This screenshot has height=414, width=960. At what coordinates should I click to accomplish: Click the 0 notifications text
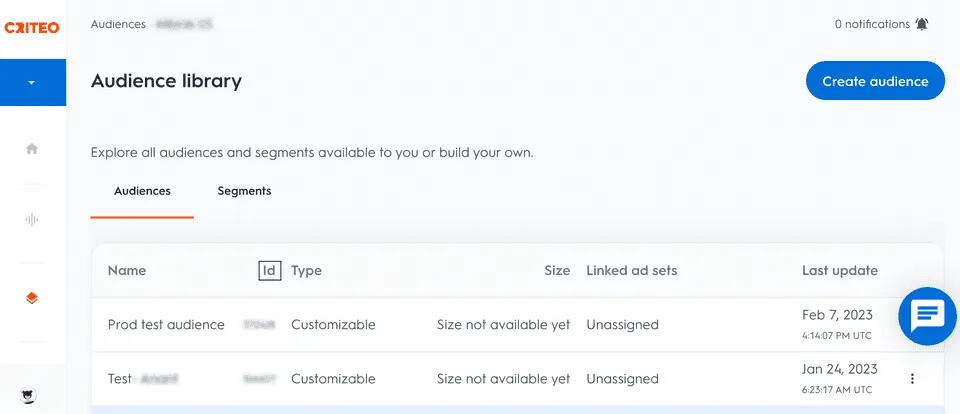tap(872, 24)
